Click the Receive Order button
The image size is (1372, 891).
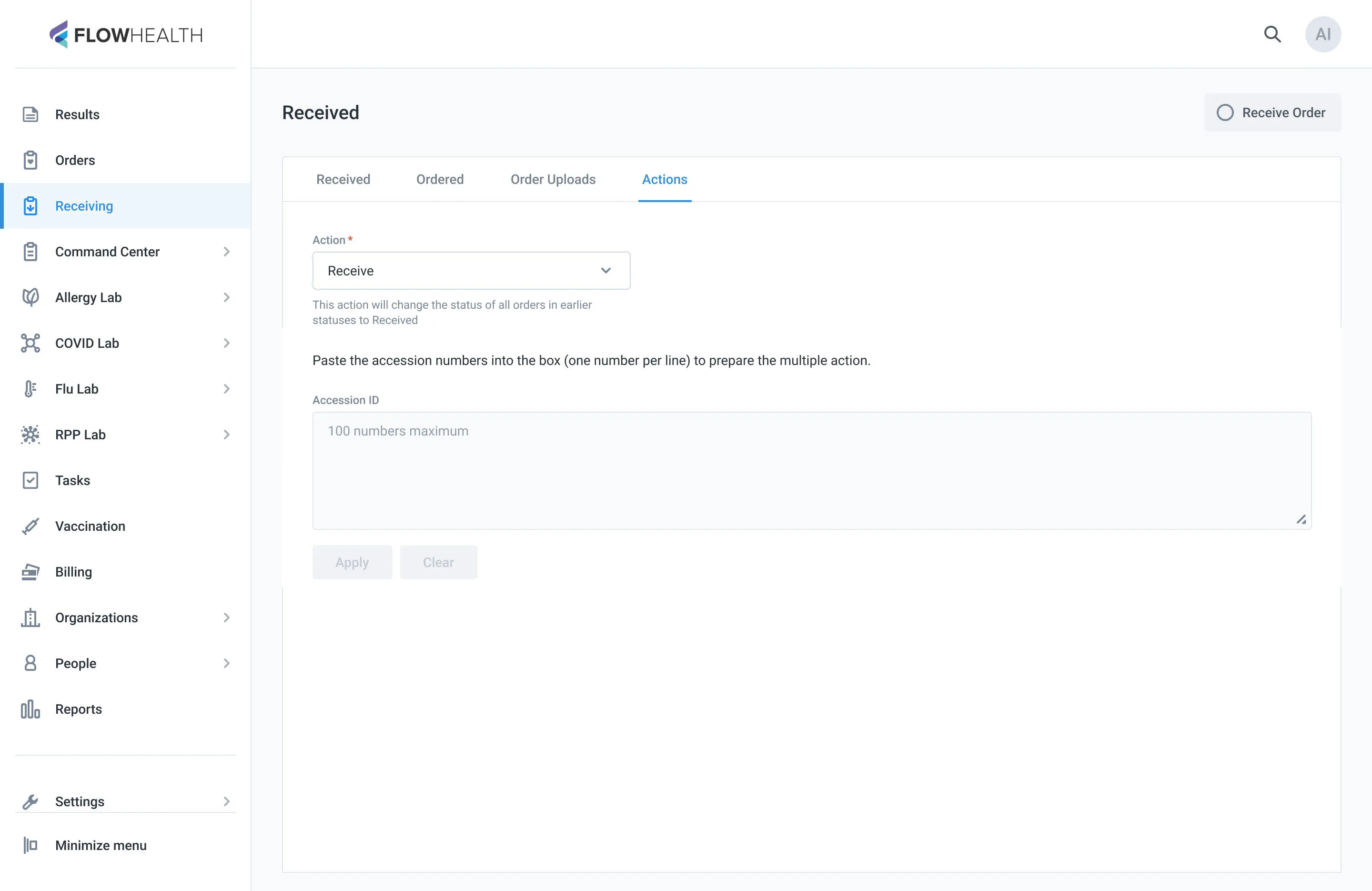(x=1272, y=112)
